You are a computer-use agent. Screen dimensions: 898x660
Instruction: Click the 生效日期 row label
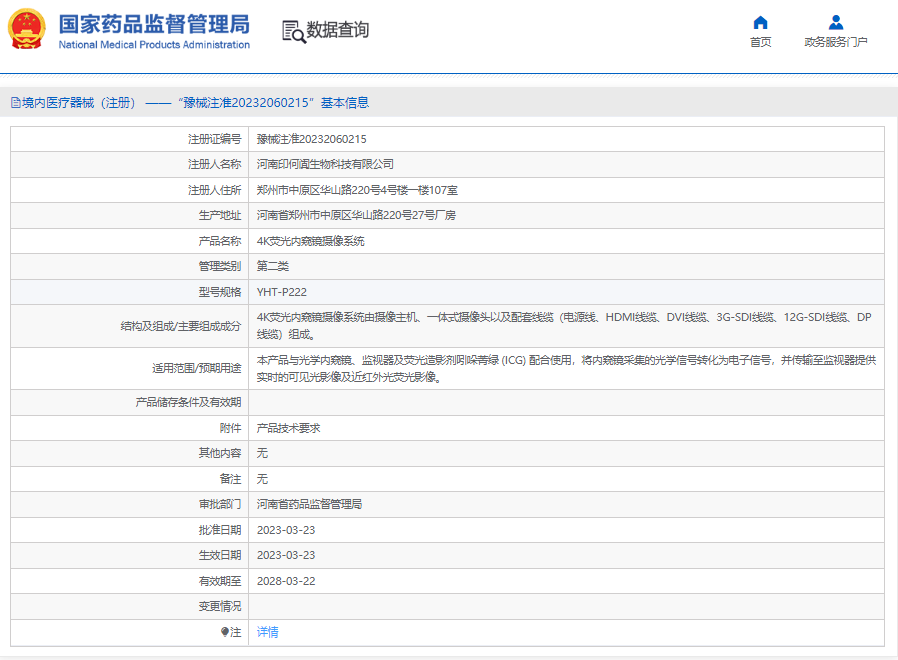[x=220, y=555]
